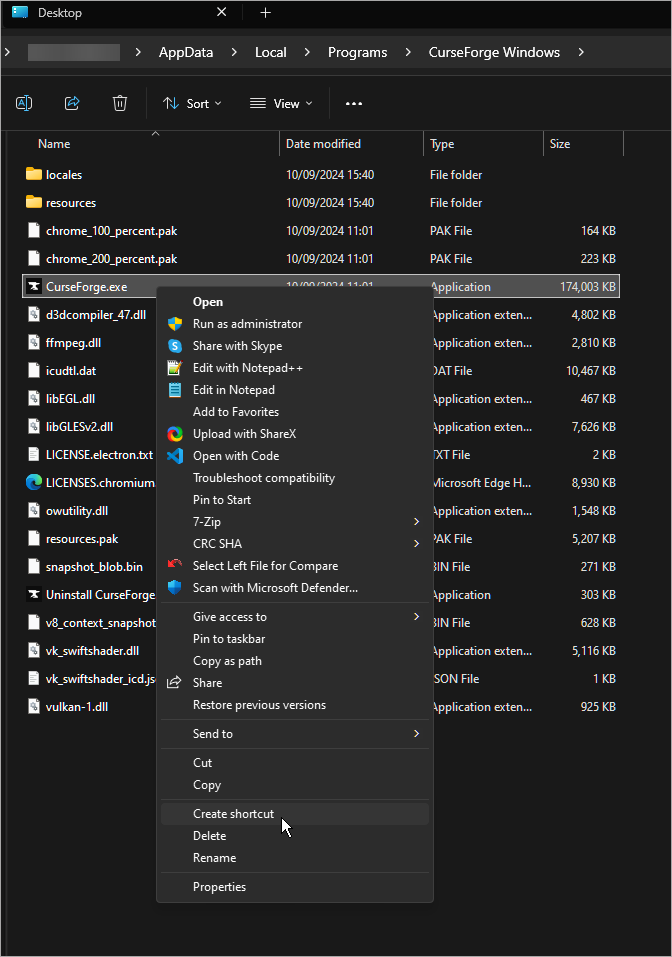
Task: Click the Delete trash can toolbar icon
Action: [120, 103]
